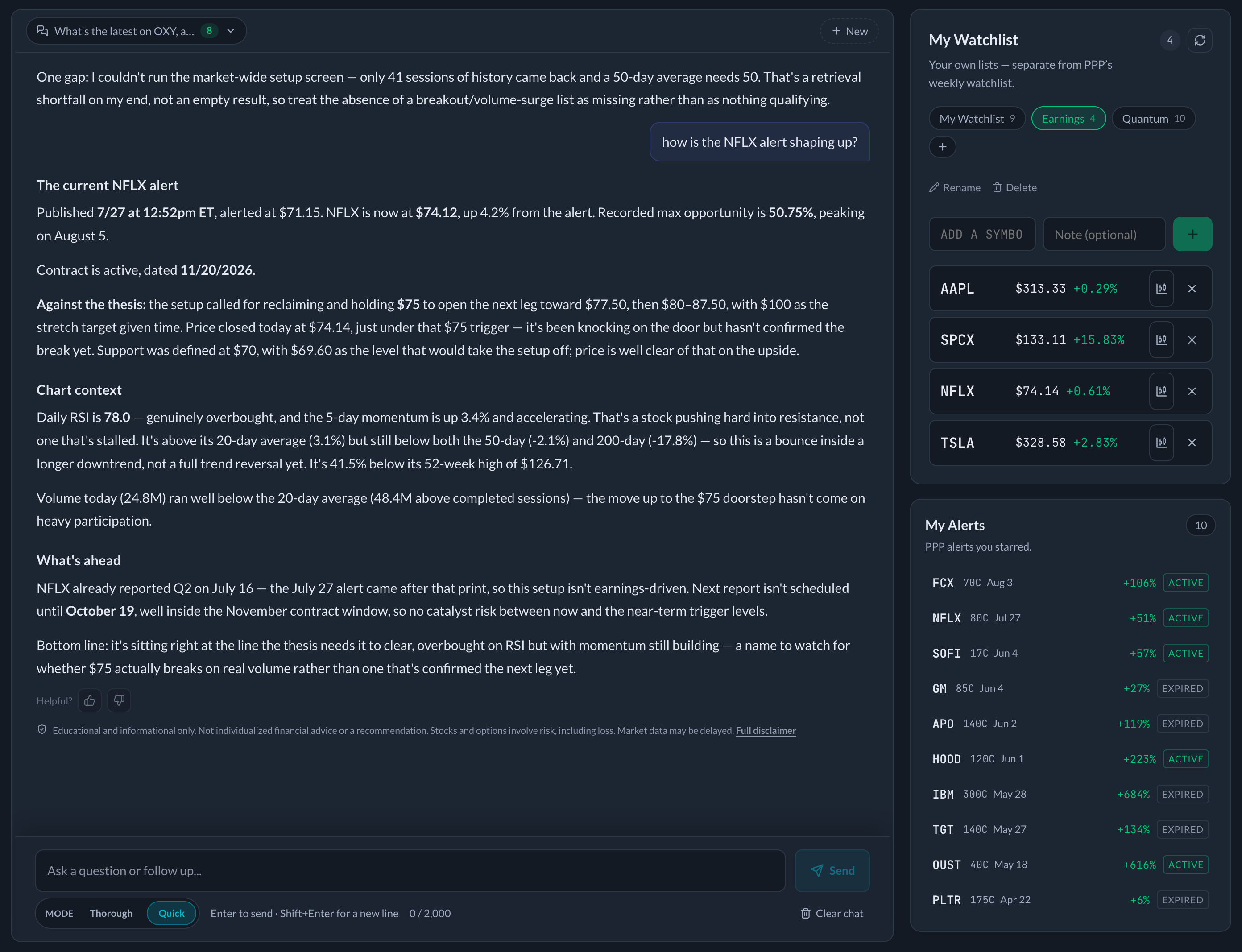The height and width of the screenshot is (952, 1242).
Task: Remove TSLA from the watchlist
Action: 1192,443
